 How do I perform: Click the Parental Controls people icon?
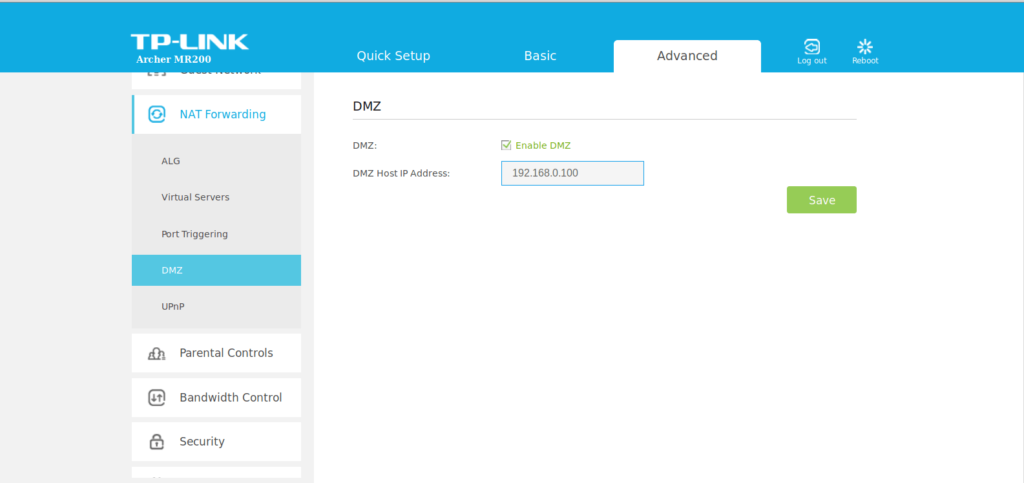click(x=157, y=353)
